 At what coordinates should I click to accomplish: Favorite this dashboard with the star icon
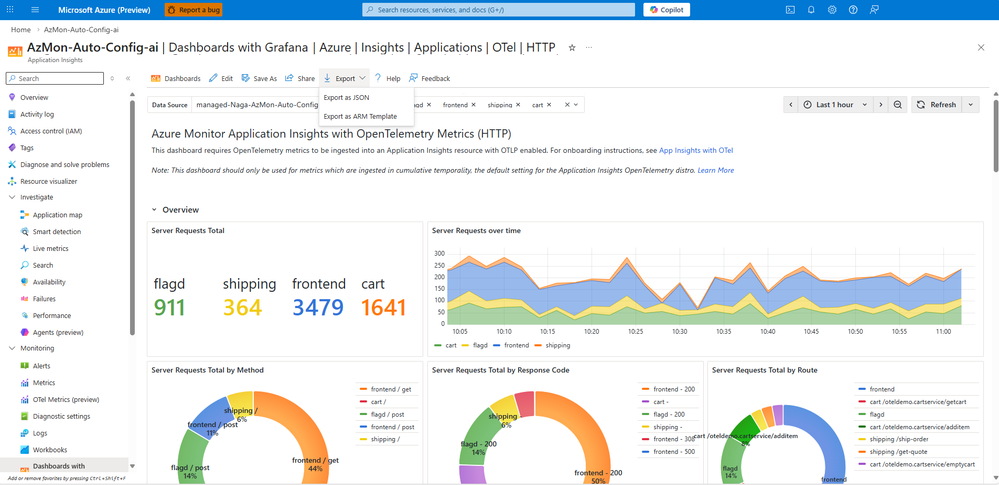pos(572,48)
